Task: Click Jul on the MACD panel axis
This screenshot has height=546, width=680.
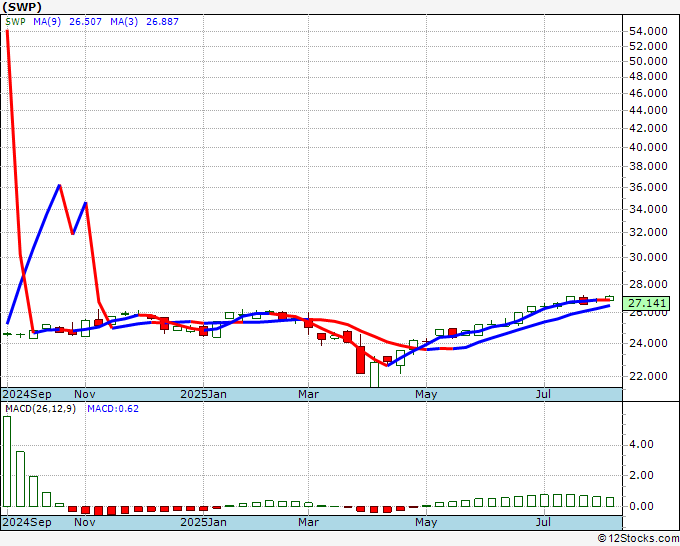Action: point(543,522)
